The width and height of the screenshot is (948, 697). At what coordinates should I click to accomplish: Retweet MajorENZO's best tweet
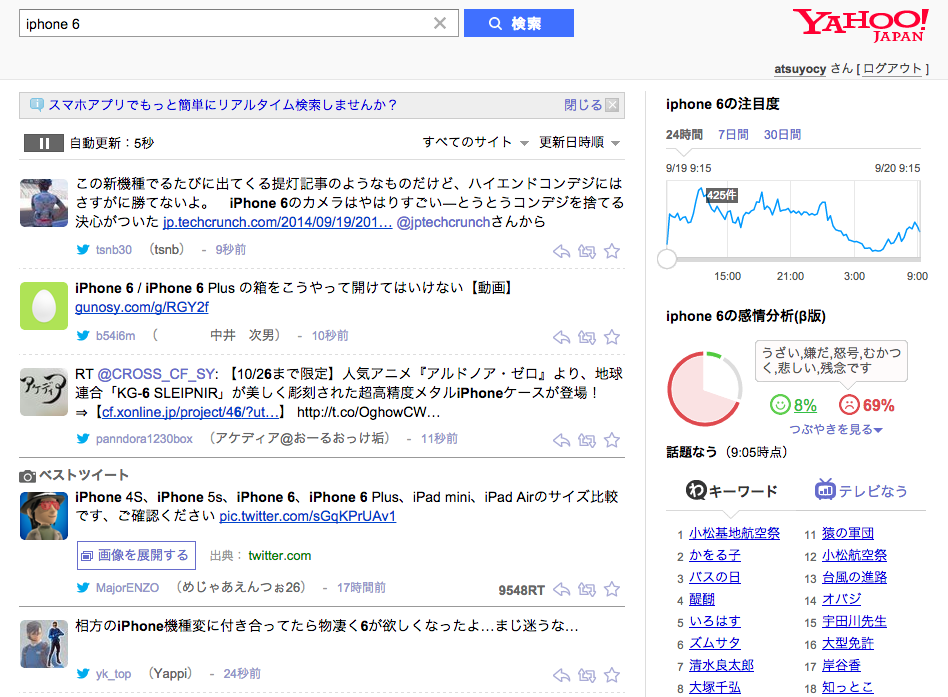click(586, 589)
